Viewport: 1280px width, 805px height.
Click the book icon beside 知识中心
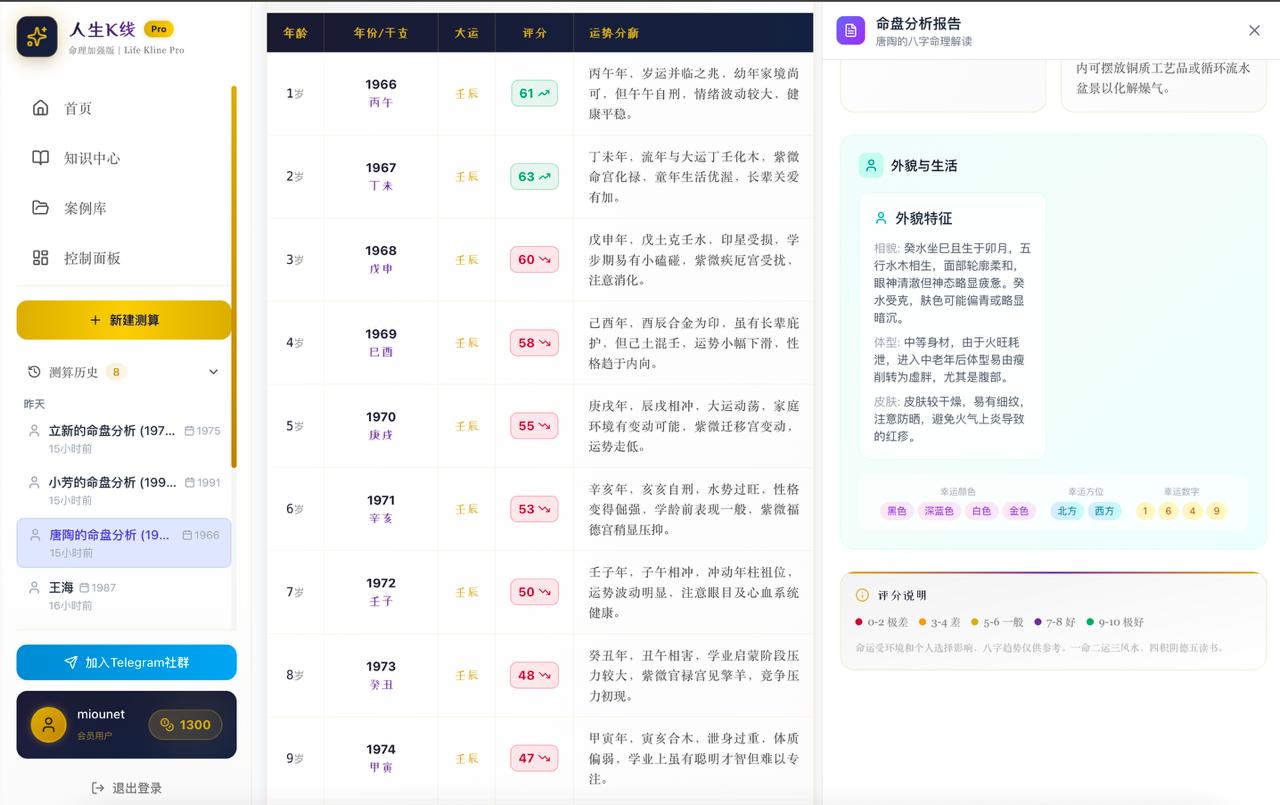41,158
